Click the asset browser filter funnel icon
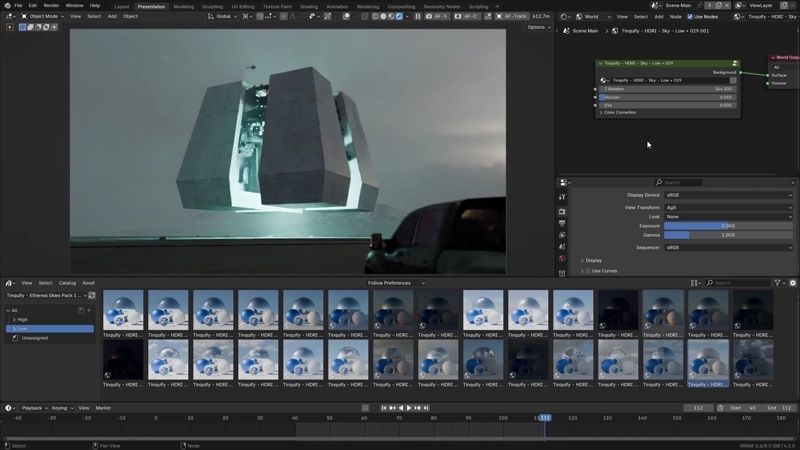This screenshot has height=450, width=800. coord(778,283)
